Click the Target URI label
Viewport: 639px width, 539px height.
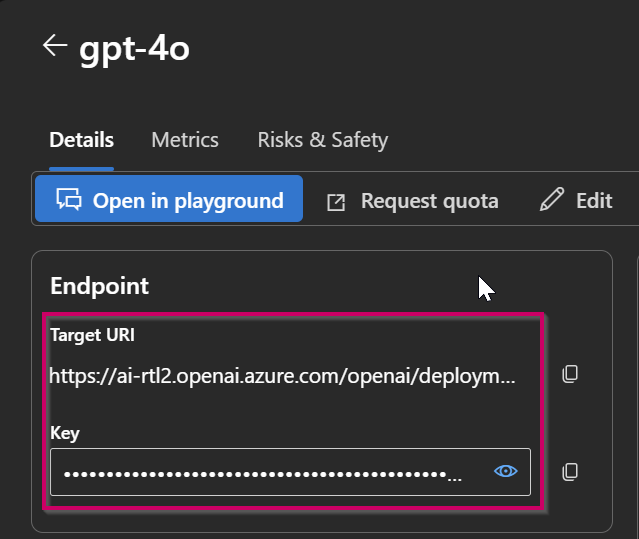point(92,335)
